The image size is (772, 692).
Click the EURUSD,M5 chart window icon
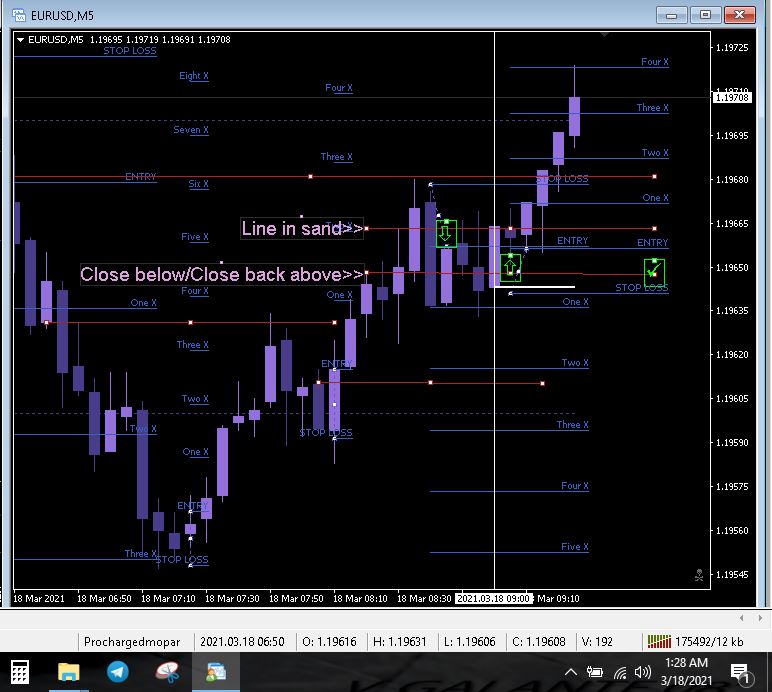tap(19, 15)
